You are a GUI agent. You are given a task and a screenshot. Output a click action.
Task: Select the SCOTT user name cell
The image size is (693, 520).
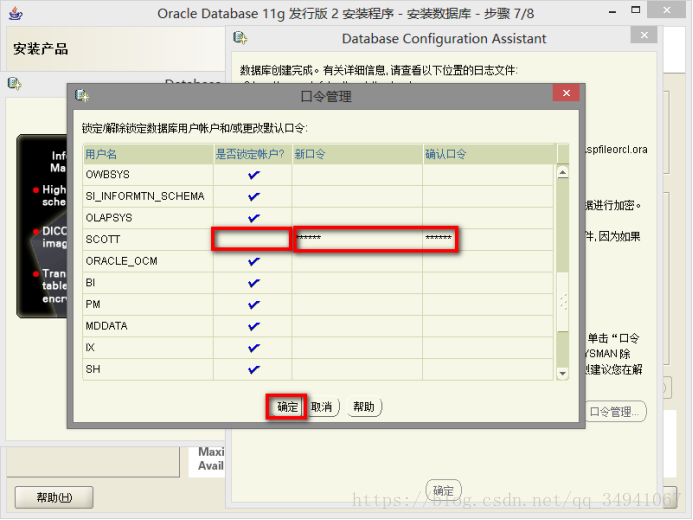[148, 239]
